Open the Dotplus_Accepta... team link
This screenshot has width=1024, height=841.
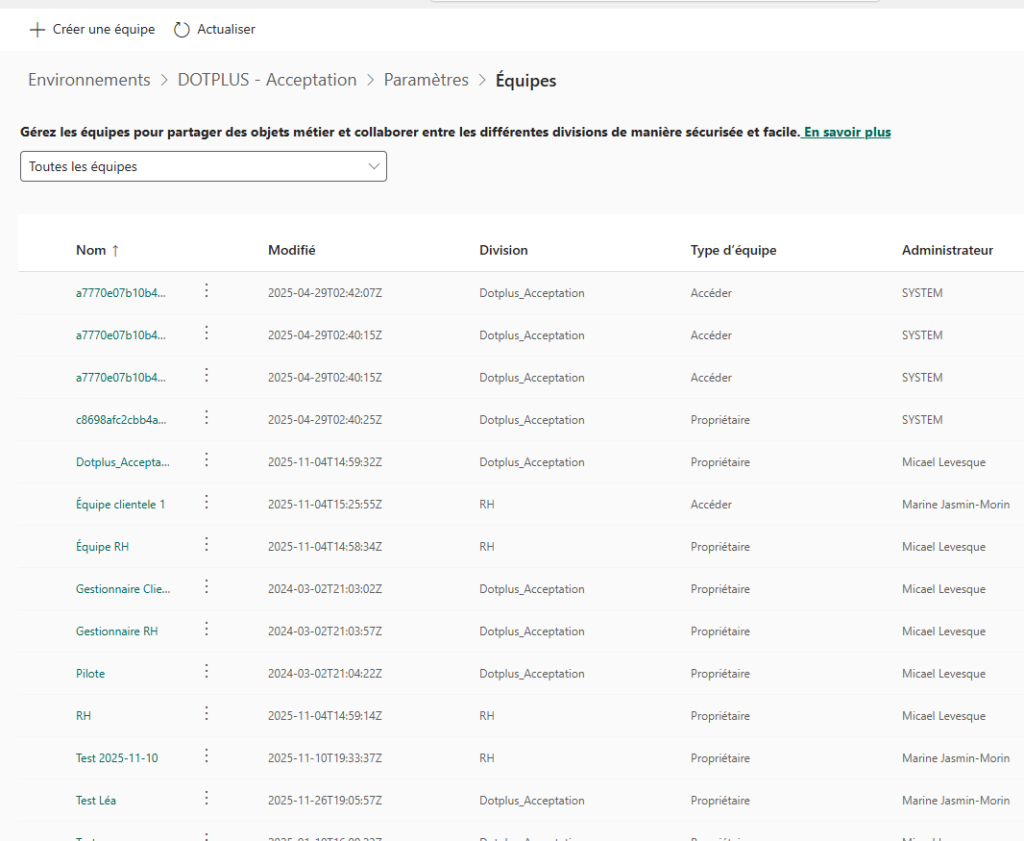point(123,463)
